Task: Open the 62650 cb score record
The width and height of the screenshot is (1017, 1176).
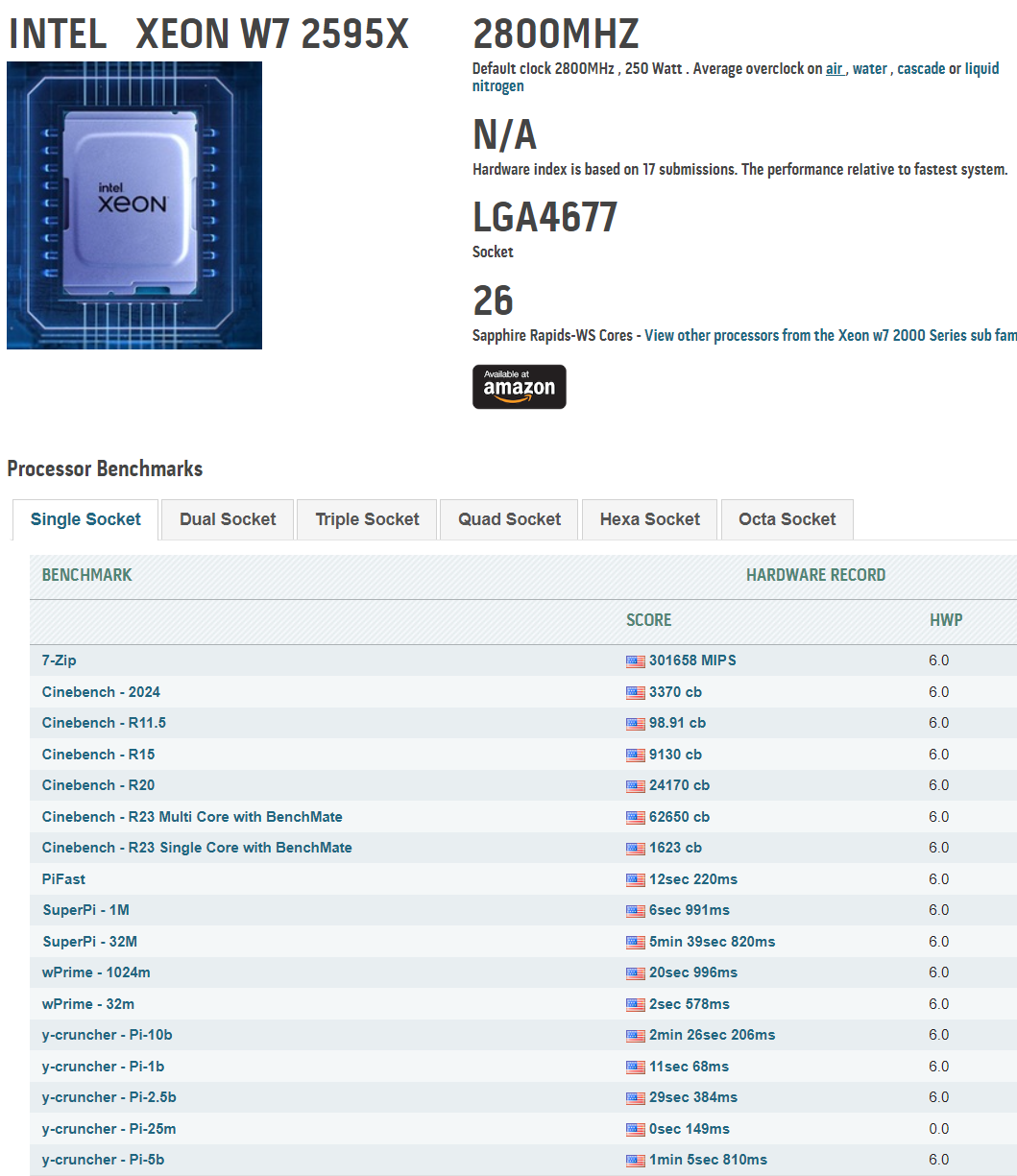Action: 679,817
